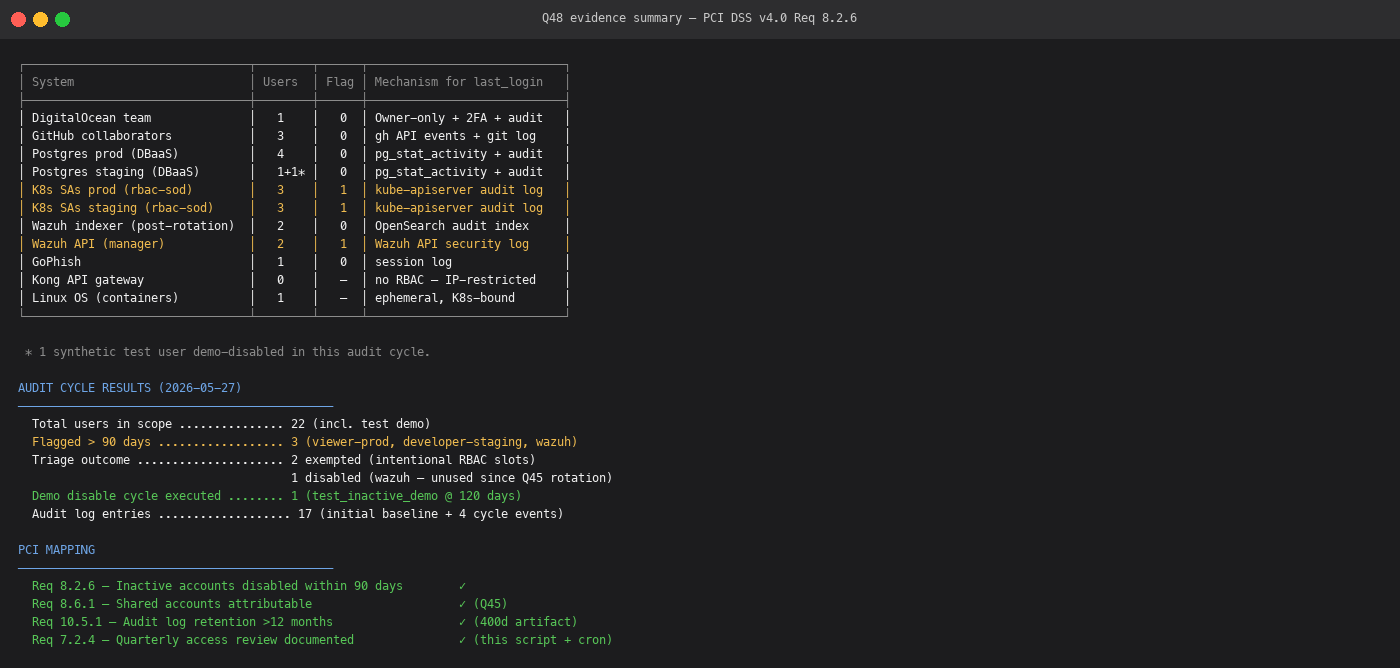This screenshot has width=1400, height=668.
Task: Click the 'Total users in scope' line
Action: tap(231, 424)
